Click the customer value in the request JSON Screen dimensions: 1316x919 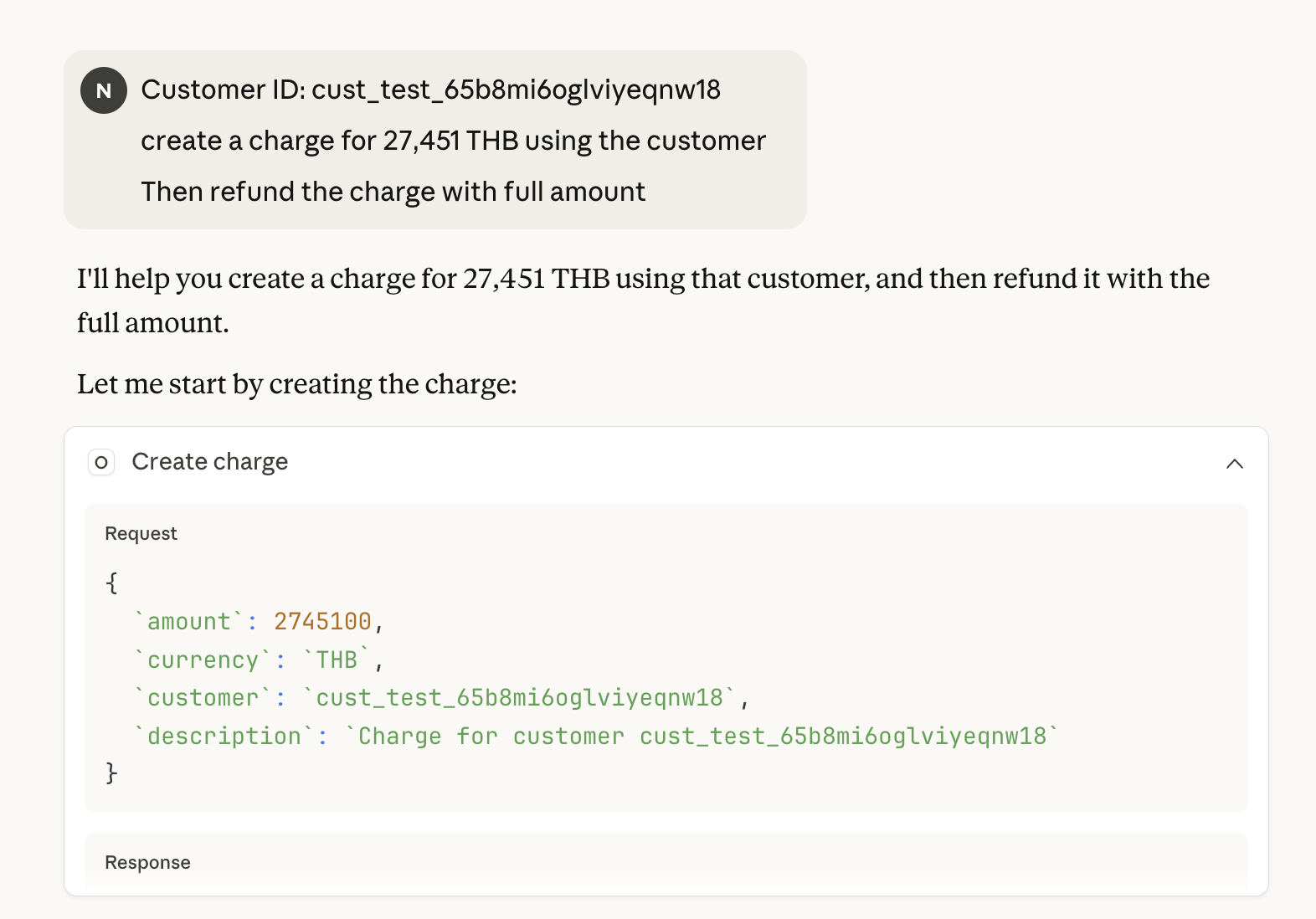pyautogui.click(x=519, y=698)
